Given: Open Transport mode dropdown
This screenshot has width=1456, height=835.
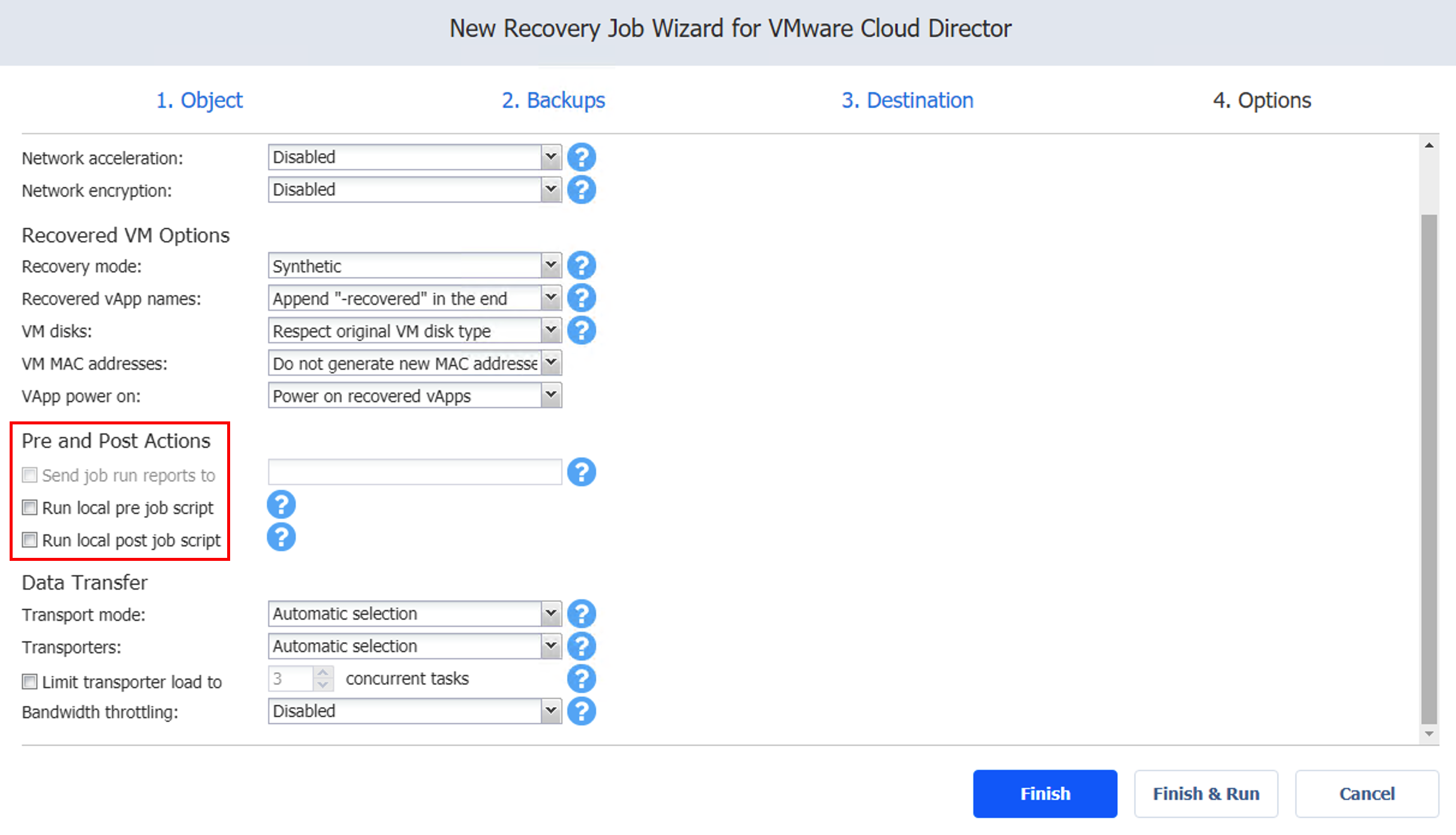Looking at the screenshot, I should (x=415, y=614).
